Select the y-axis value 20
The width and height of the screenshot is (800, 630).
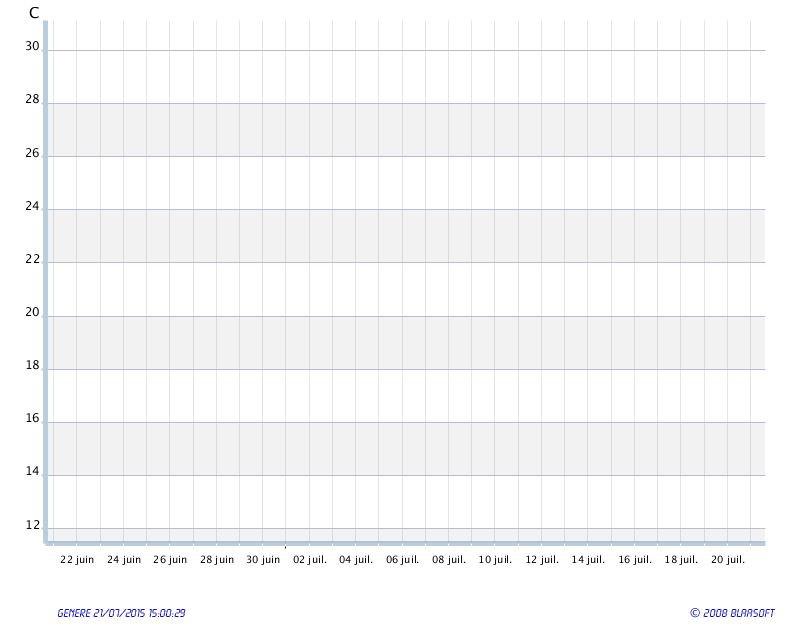coord(32,312)
